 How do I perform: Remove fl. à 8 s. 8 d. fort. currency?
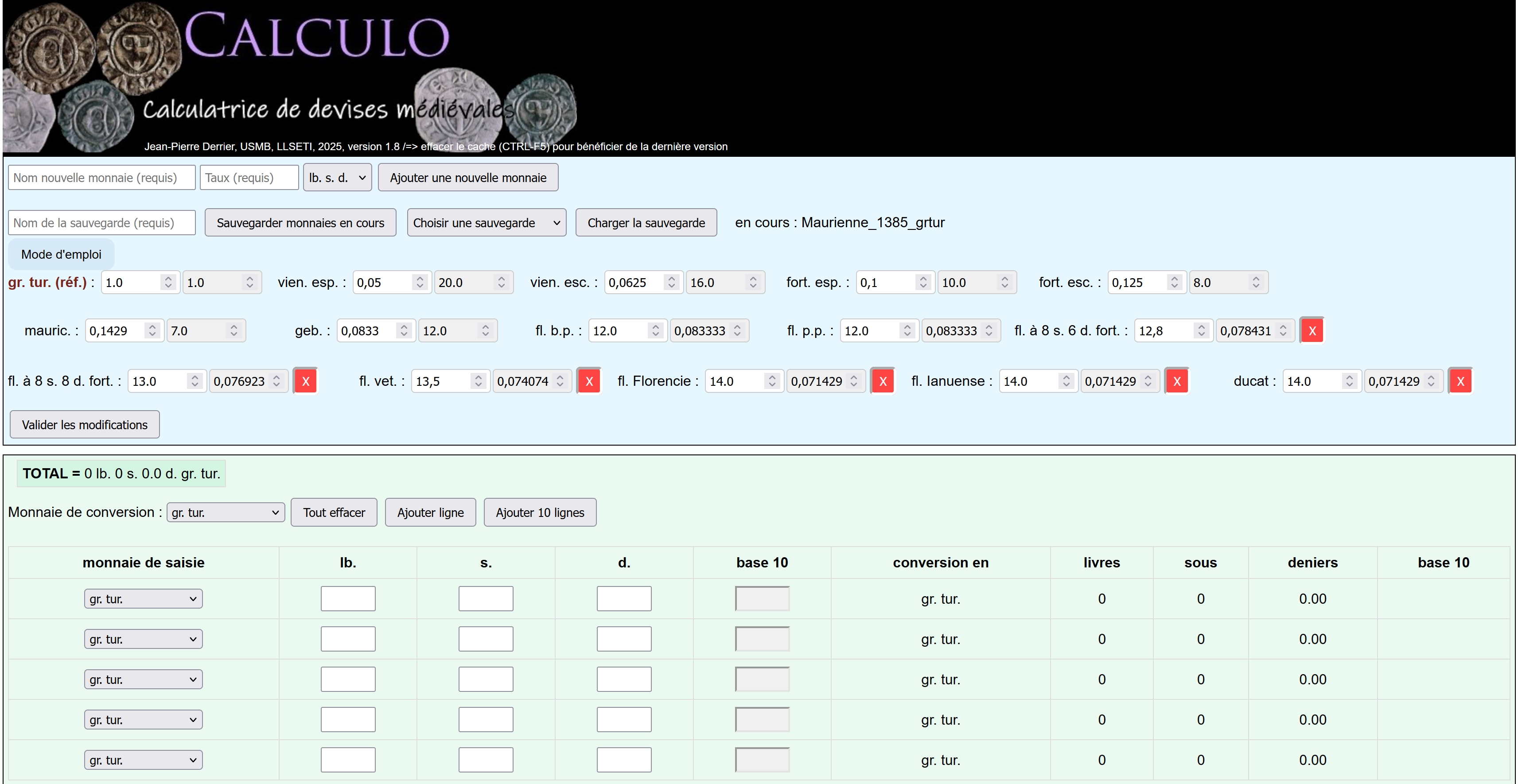point(305,381)
